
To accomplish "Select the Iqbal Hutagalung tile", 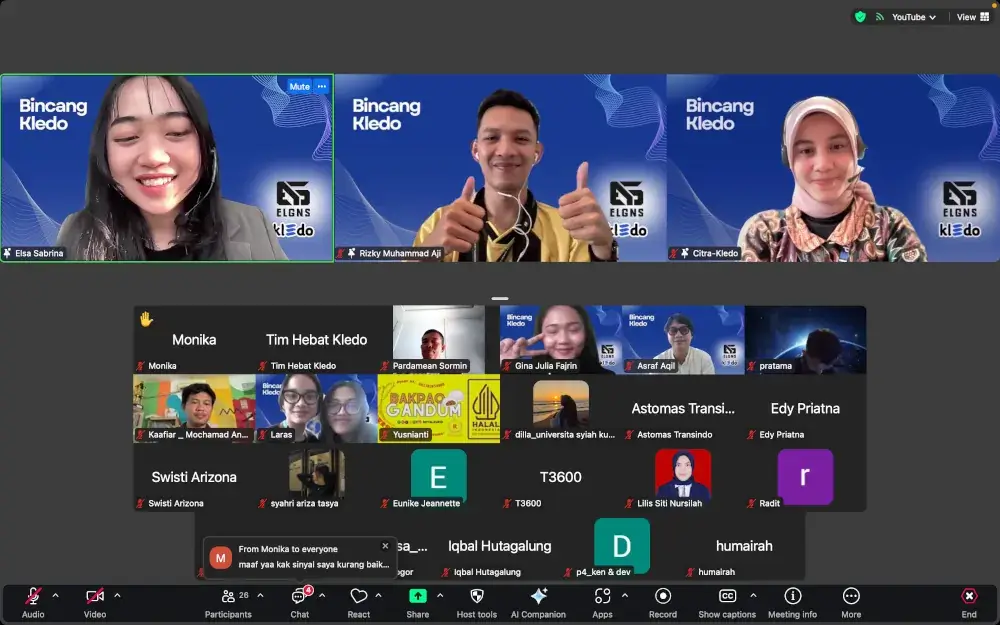I will (500, 547).
